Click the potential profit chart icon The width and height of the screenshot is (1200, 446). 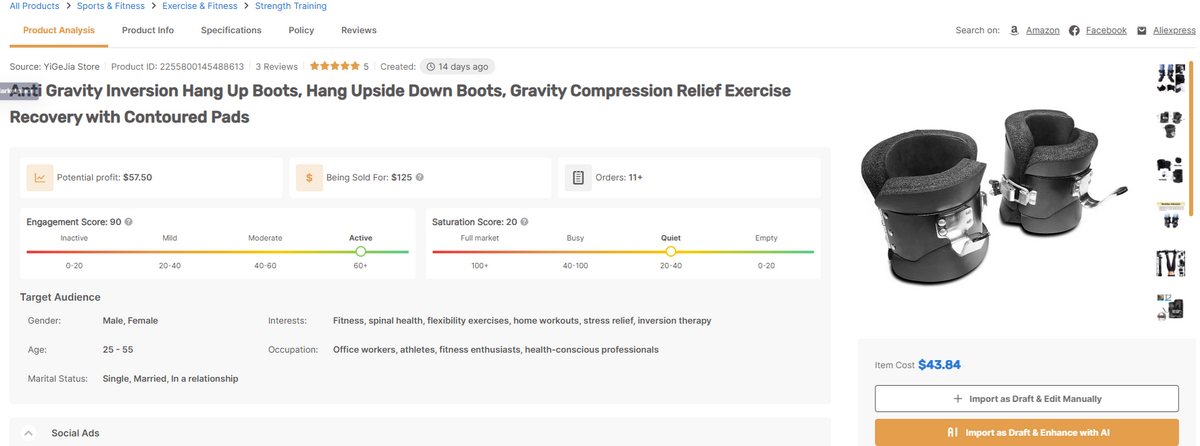(40, 177)
